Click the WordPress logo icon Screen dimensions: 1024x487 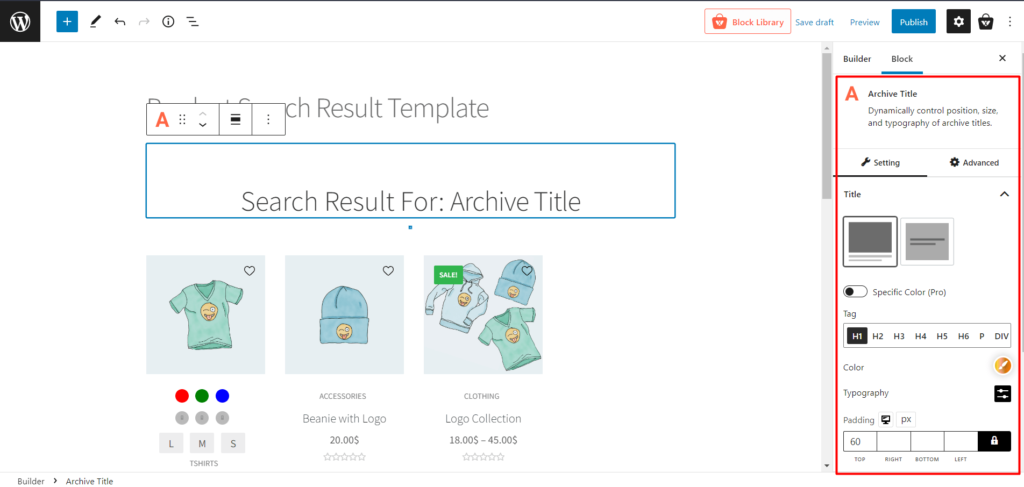coord(20,21)
